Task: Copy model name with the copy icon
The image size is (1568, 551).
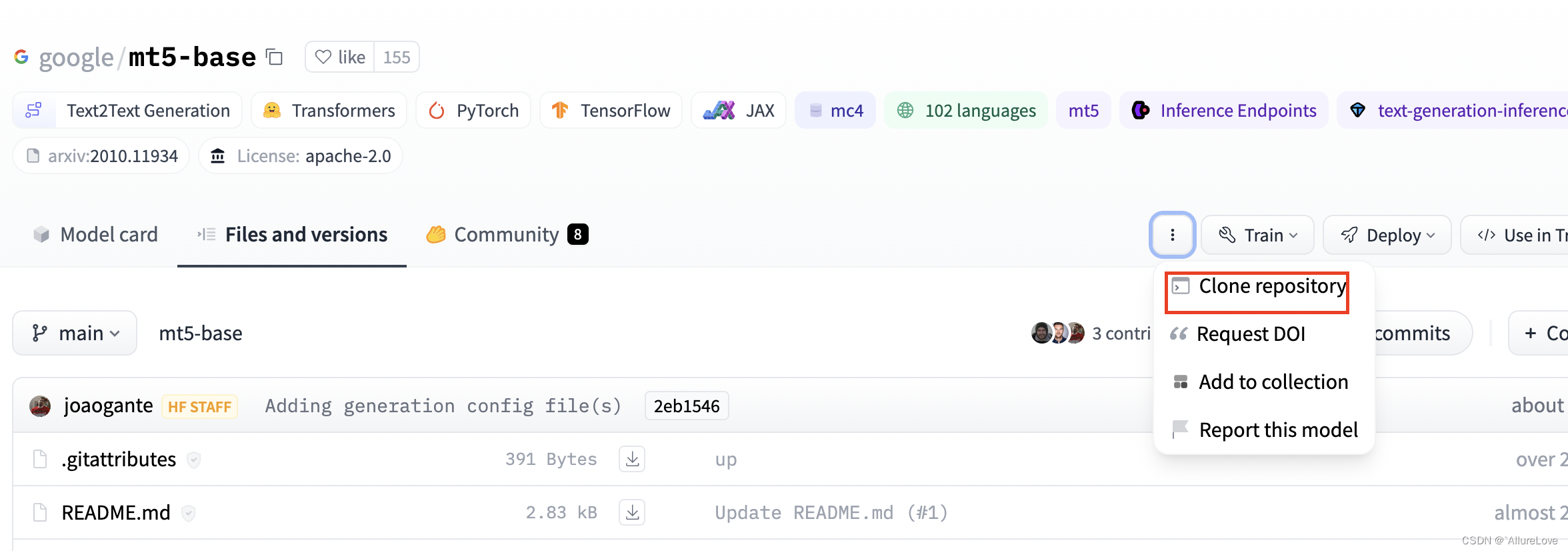Action: tap(274, 57)
